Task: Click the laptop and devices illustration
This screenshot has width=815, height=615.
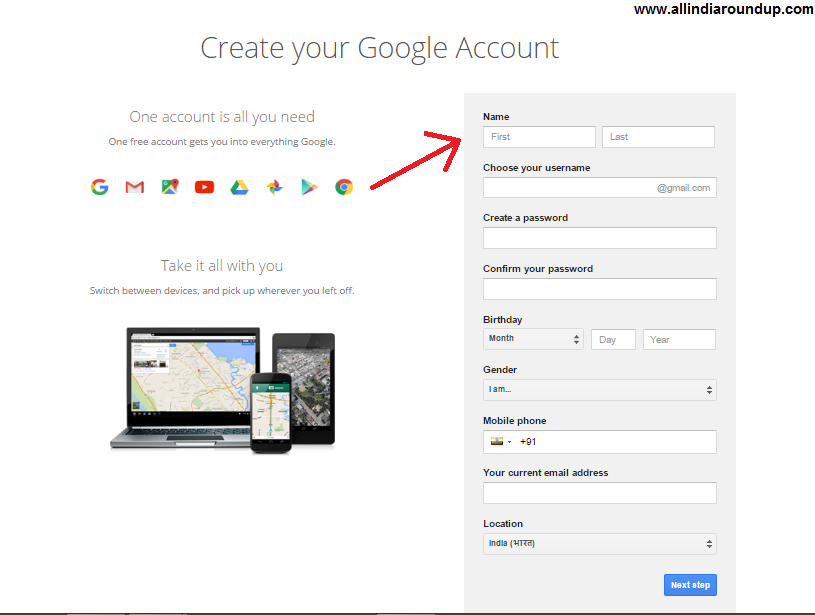Action: click(222, 390)
